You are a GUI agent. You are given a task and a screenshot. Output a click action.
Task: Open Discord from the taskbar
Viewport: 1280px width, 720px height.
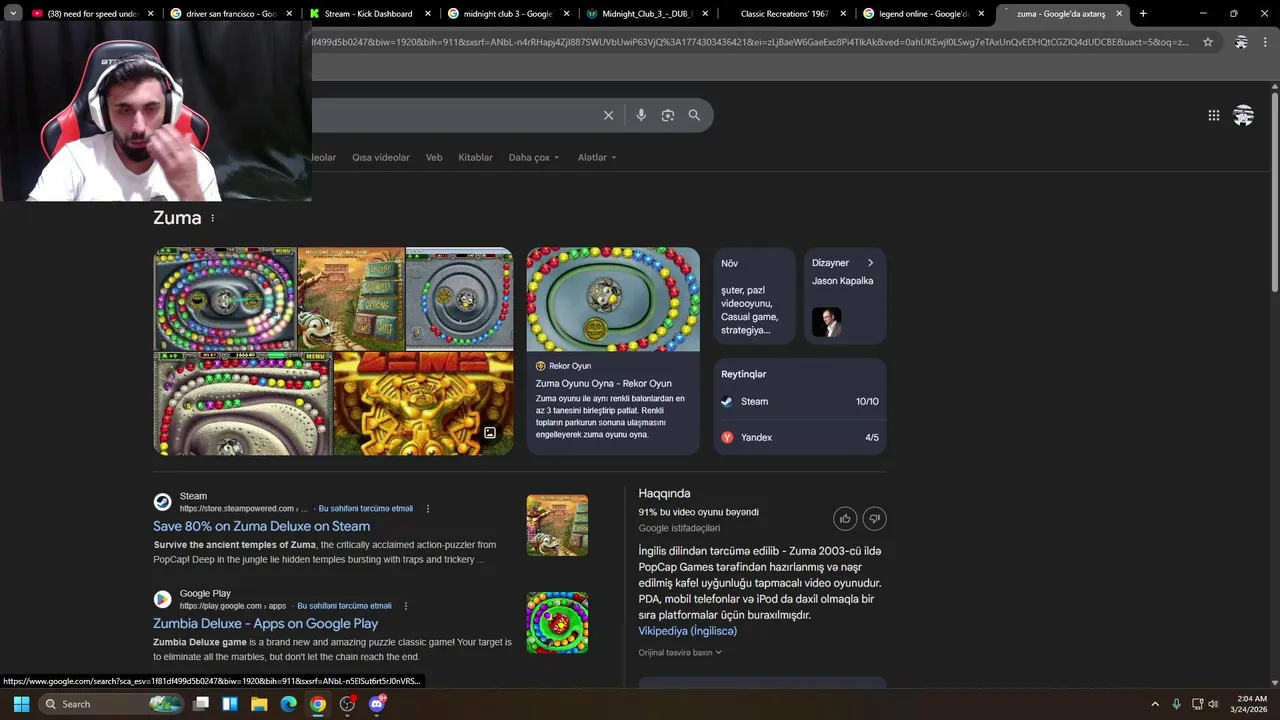pyautogui.click(x=377, y=704)
